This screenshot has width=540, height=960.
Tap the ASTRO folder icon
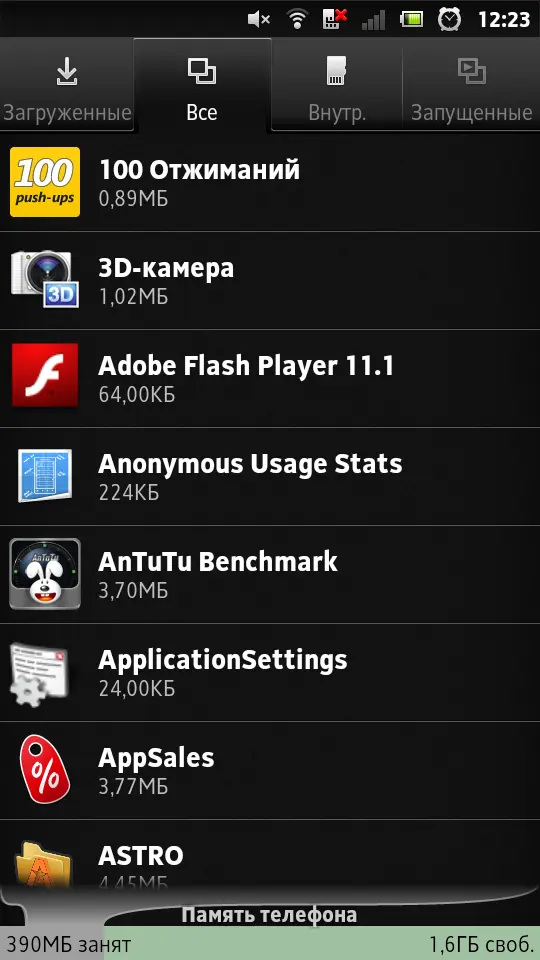click(x=41, y=866)
